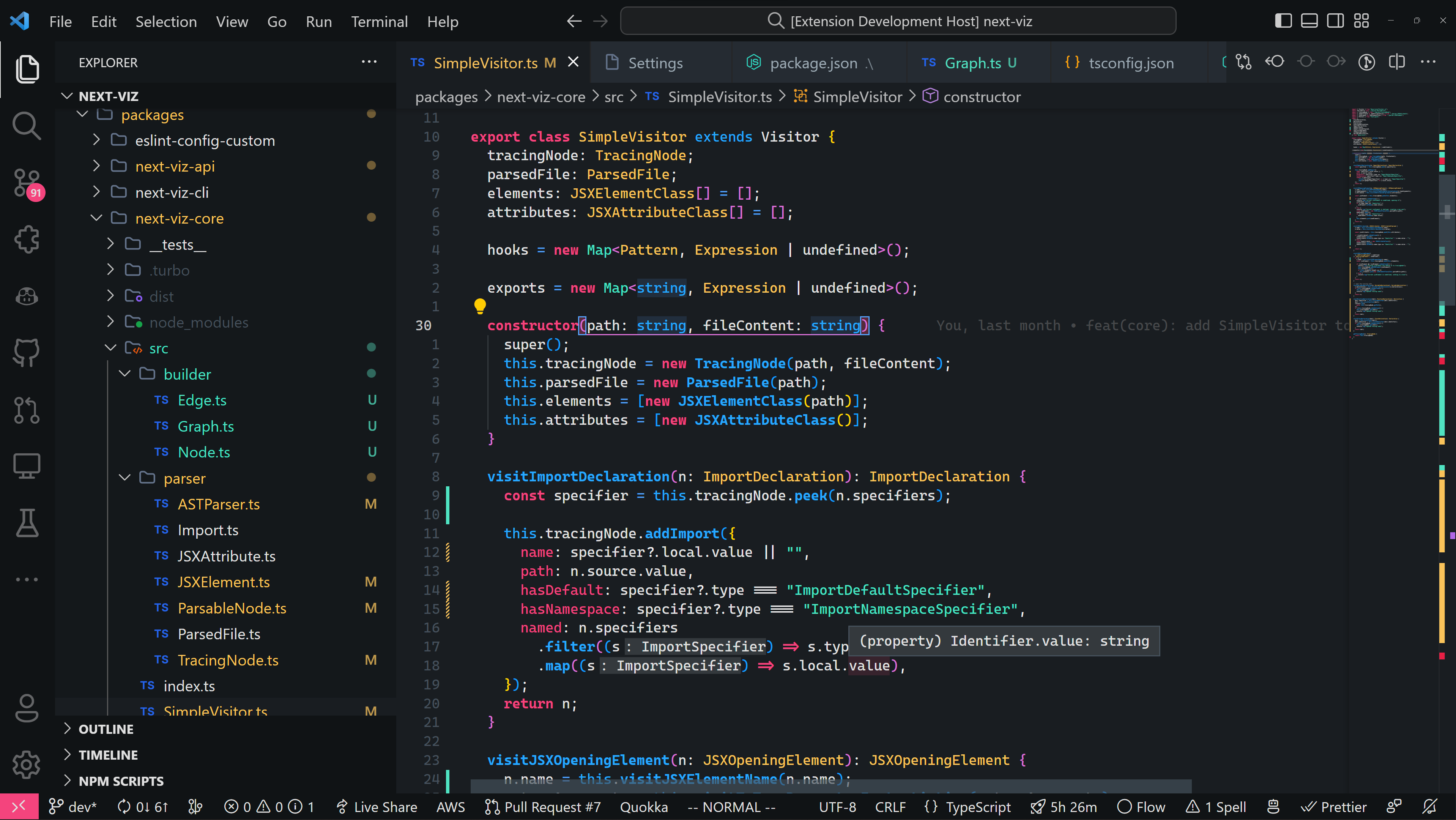Click the compare changes icon in editor toolbar
The height and width of the screenshot is (820, 1456).
tap(1243, 62)
